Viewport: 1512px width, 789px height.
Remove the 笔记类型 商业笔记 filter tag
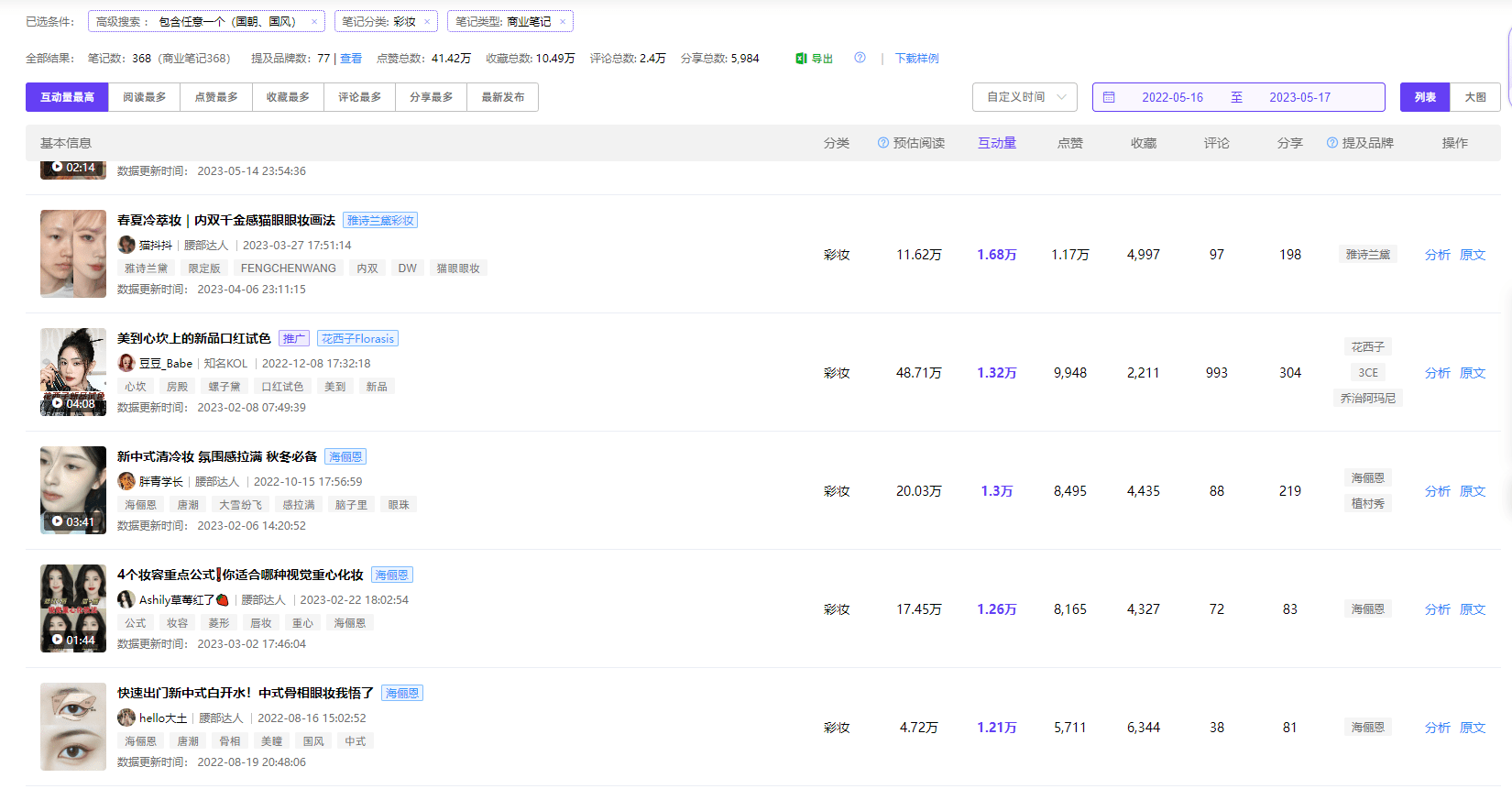pyautogui.click(x=563, y=22)
